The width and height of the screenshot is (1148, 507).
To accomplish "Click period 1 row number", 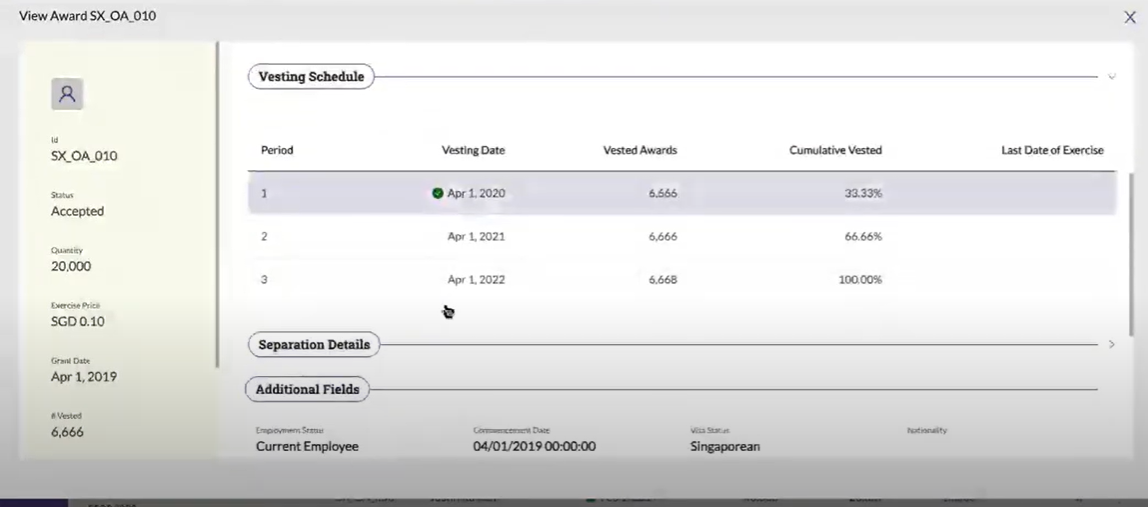I will 264,193.
